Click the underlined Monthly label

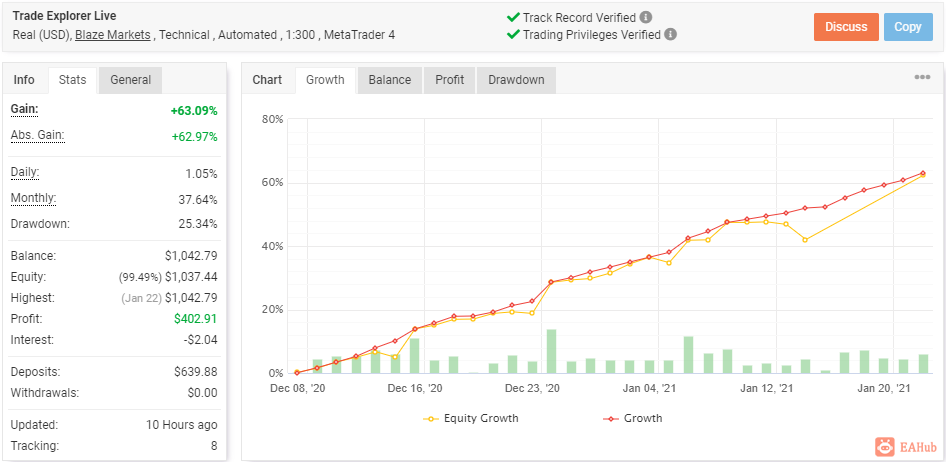(x=34, y=198)
